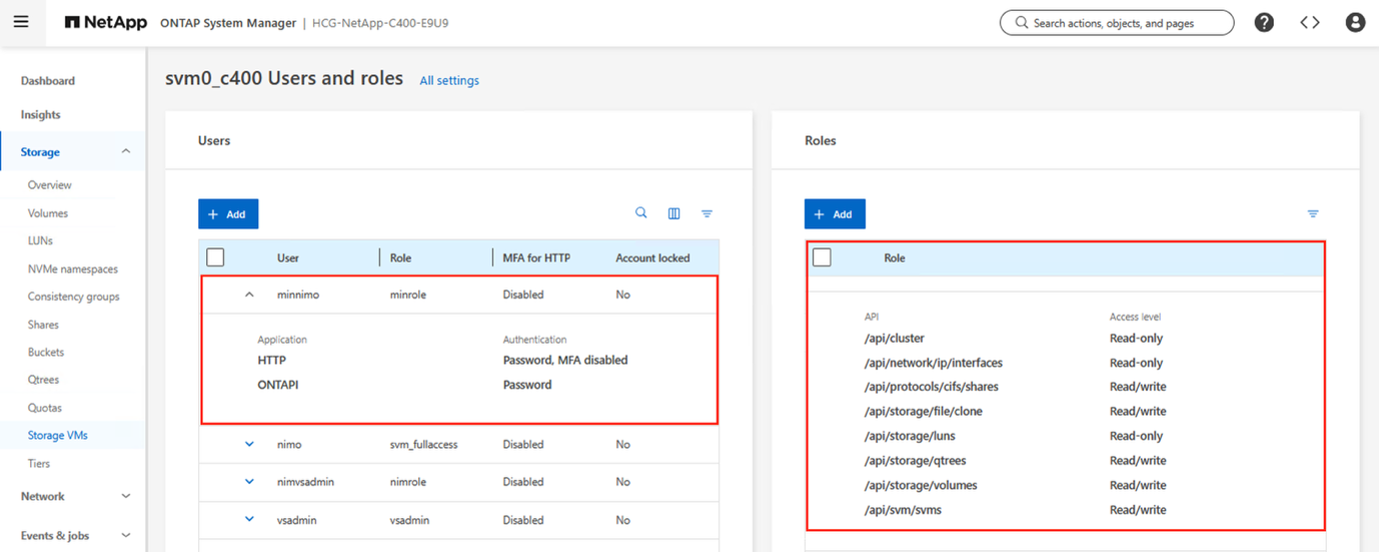
Task: Expand the Network section in sidebar
Action: (x=126, y=496)
